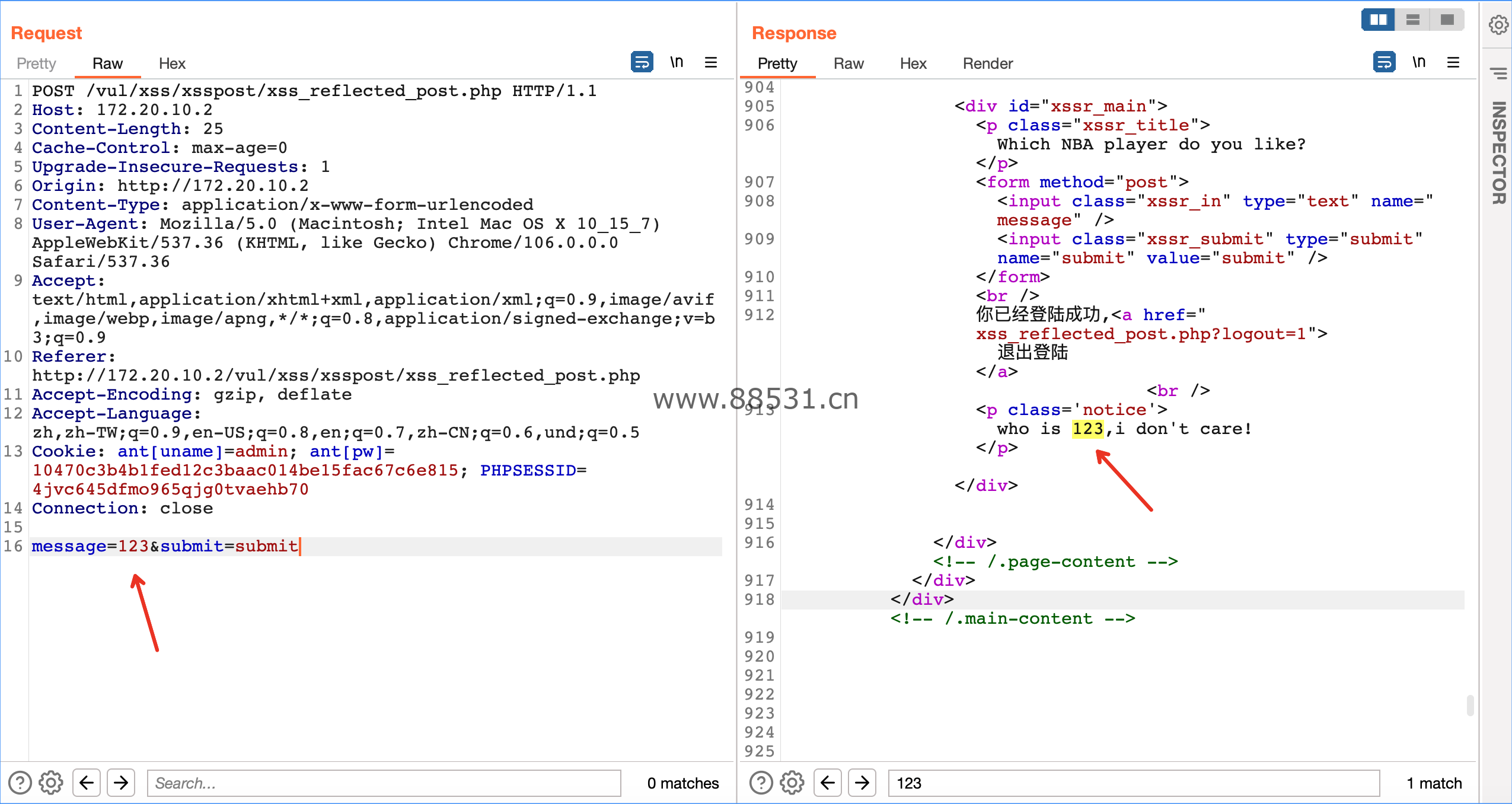Screen dimensions: 1512x804
Task: Switch to Request Pretty tab
Action: (36, 63)
